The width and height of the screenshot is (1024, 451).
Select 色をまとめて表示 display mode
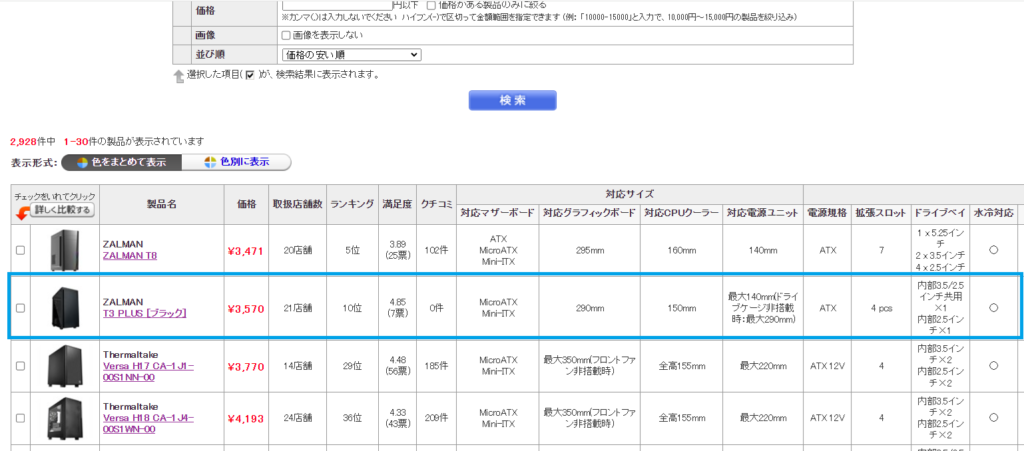point(121,162)
